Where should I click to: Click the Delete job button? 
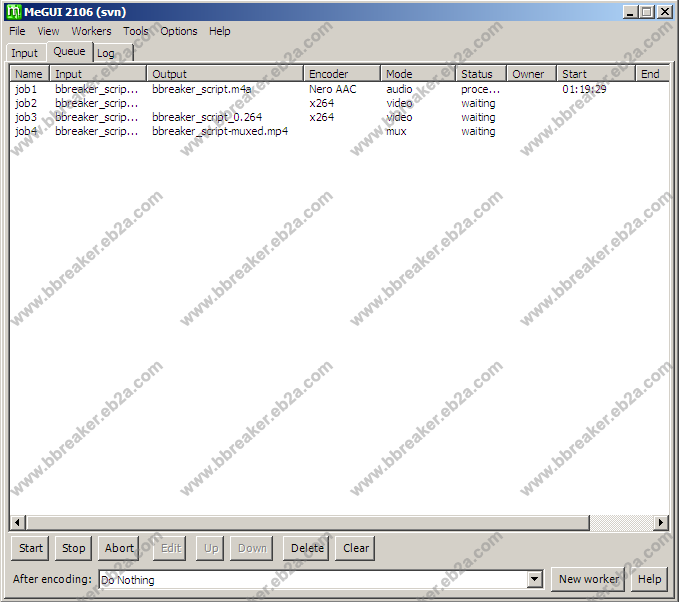(x=307, y=548)
